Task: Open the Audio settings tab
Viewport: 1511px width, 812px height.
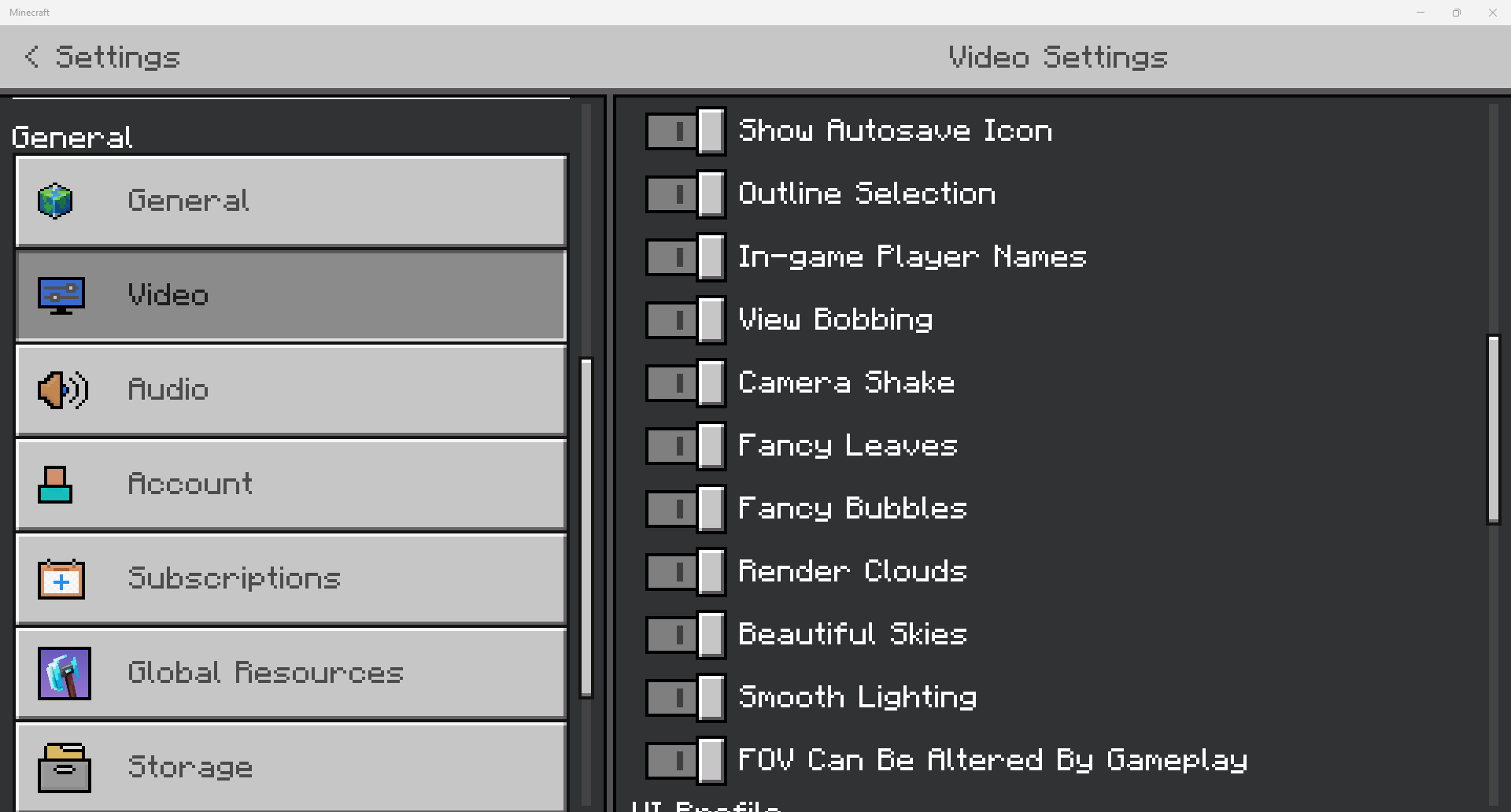Action: pyautogui.click(x=291, y=389)
